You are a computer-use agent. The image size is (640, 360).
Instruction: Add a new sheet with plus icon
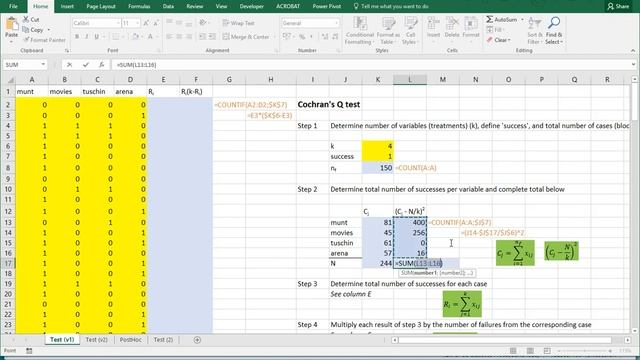(197, 340)
